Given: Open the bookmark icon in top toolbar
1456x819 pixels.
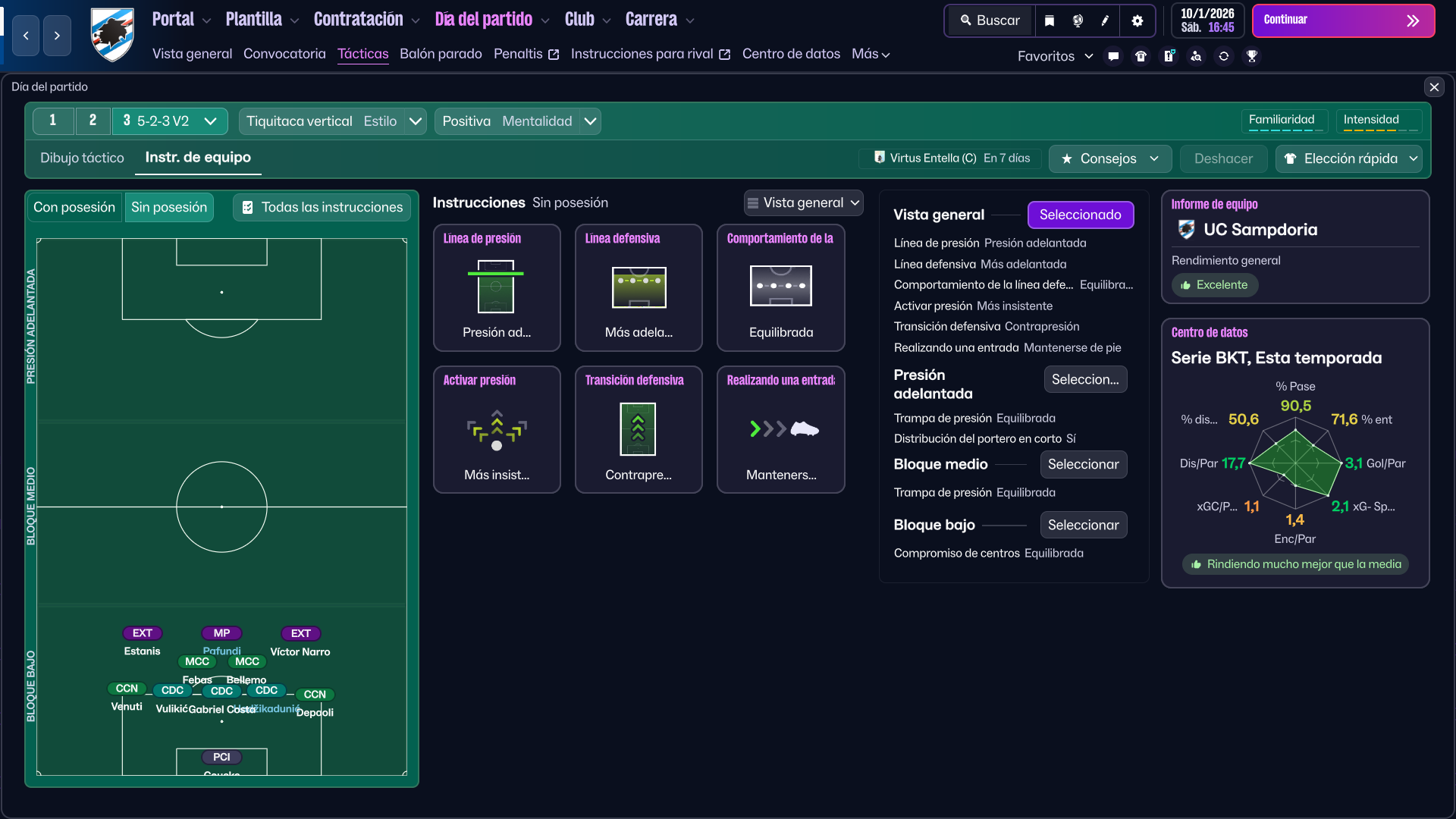Looking at the screenshot, I should click(1050, 21).
